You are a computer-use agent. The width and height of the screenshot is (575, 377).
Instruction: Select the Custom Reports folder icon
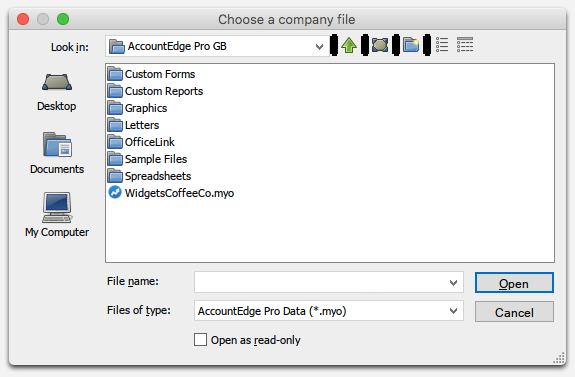[115, 91]
